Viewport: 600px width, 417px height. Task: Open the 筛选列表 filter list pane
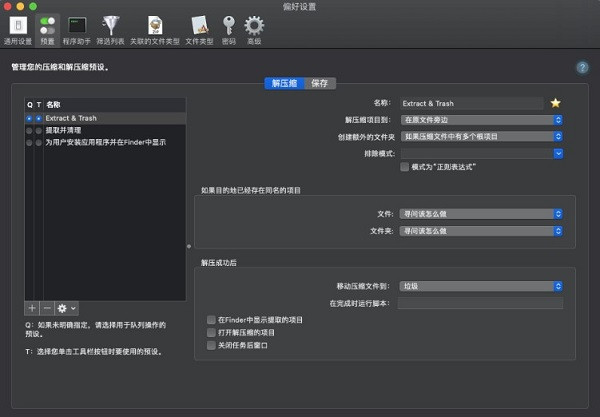(x=108, y=29)
